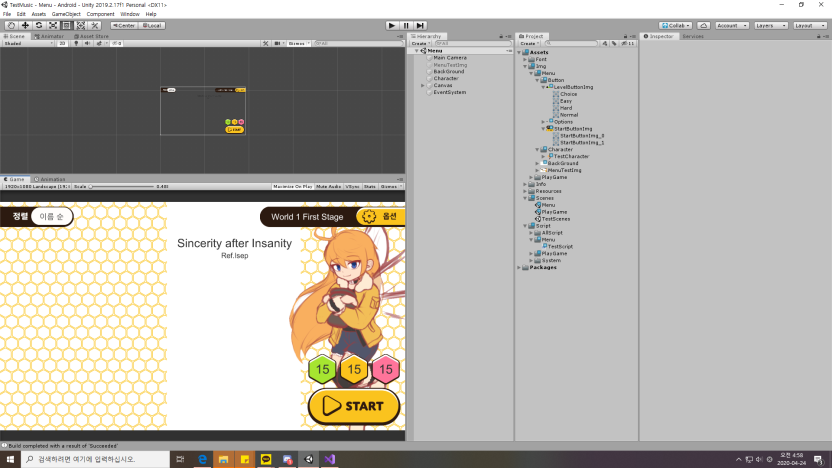Image resolution: width=832 pixels, height=468 pixels.
Task: Select the Rect Transform tool
Action: tap(67, 25)
